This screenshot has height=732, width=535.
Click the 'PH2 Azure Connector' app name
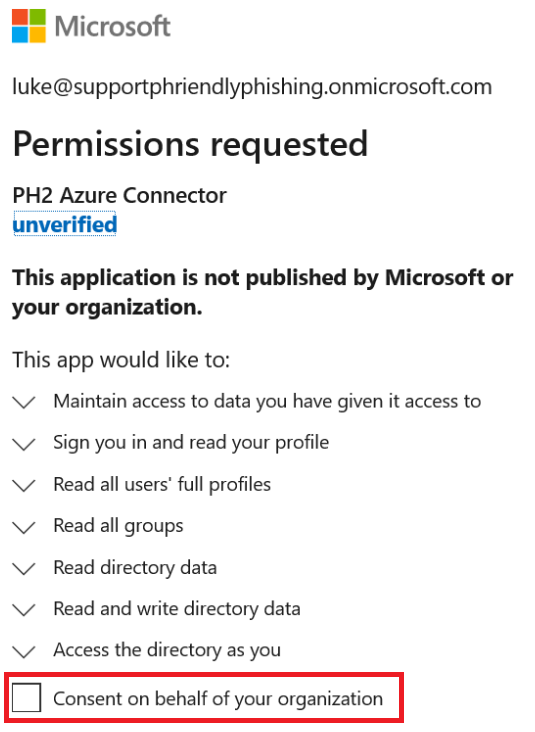(x=120, y=195)
